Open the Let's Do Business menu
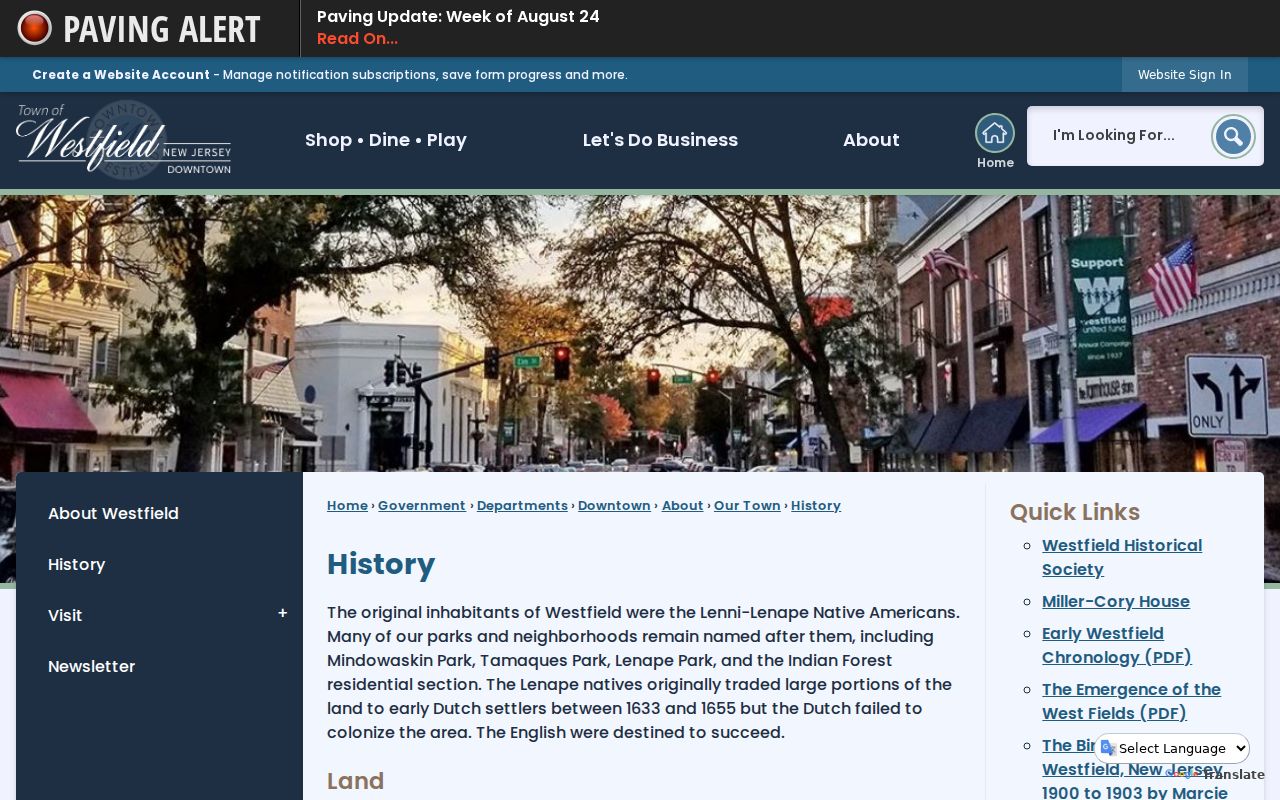This screenshot has height=800, width=1280. (x=660, y=140)
